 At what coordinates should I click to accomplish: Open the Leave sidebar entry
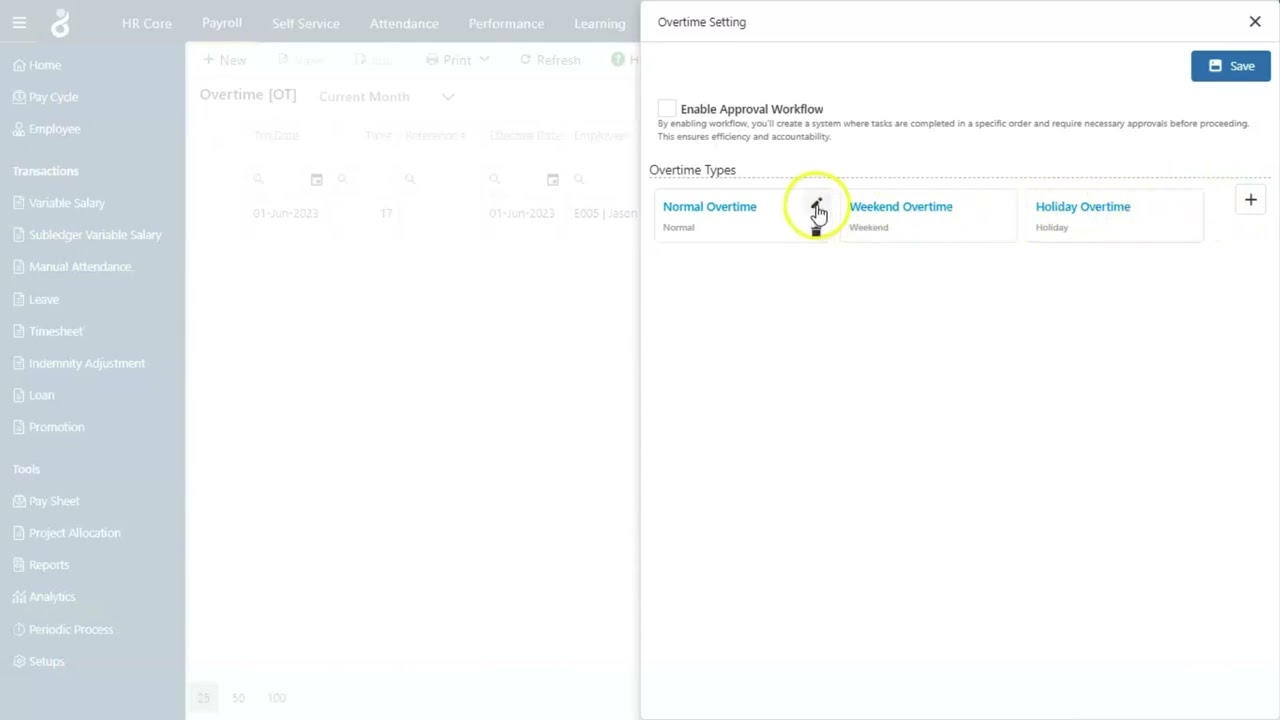pos(36,299)
